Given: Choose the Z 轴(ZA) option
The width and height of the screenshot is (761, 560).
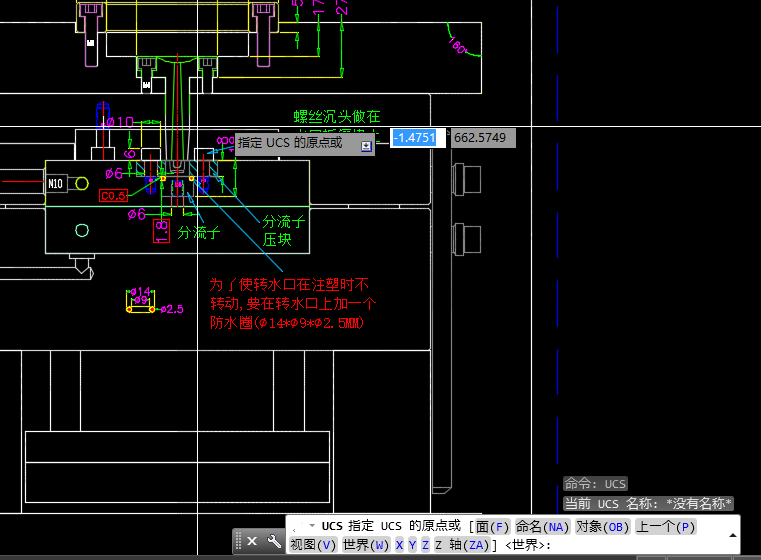Looking at the screenshot, I should coord(462,545).
